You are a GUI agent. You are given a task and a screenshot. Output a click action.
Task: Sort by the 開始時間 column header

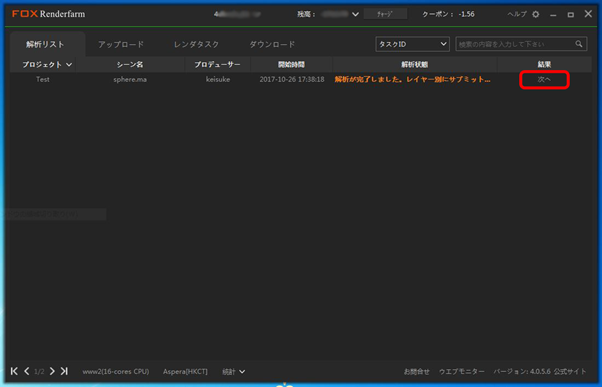(x=291, y=64)
